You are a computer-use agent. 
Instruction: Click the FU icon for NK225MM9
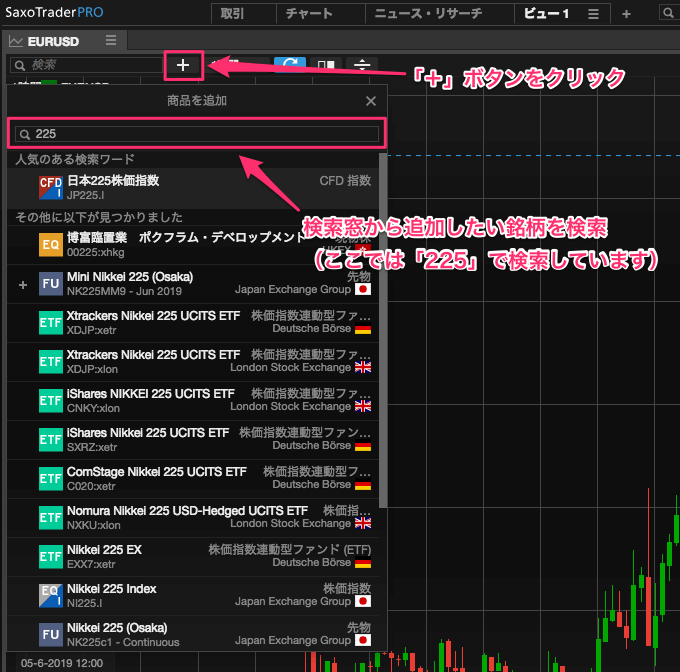coord(51,284)
